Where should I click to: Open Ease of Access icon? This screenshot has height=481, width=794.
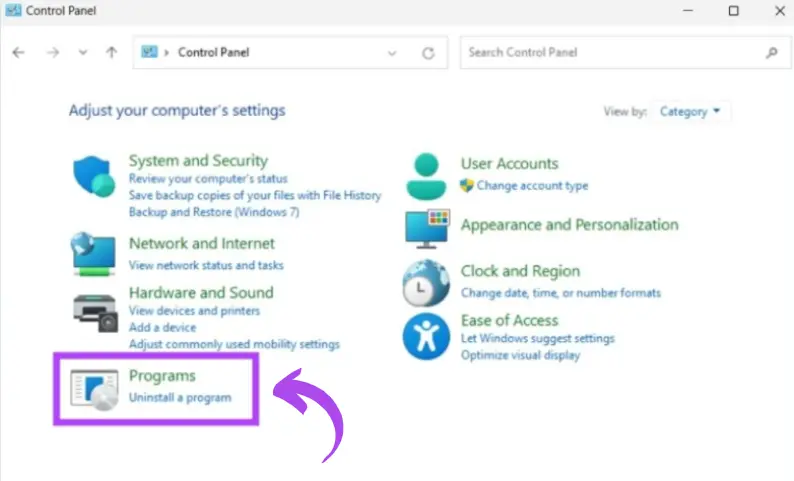[426, 336]
